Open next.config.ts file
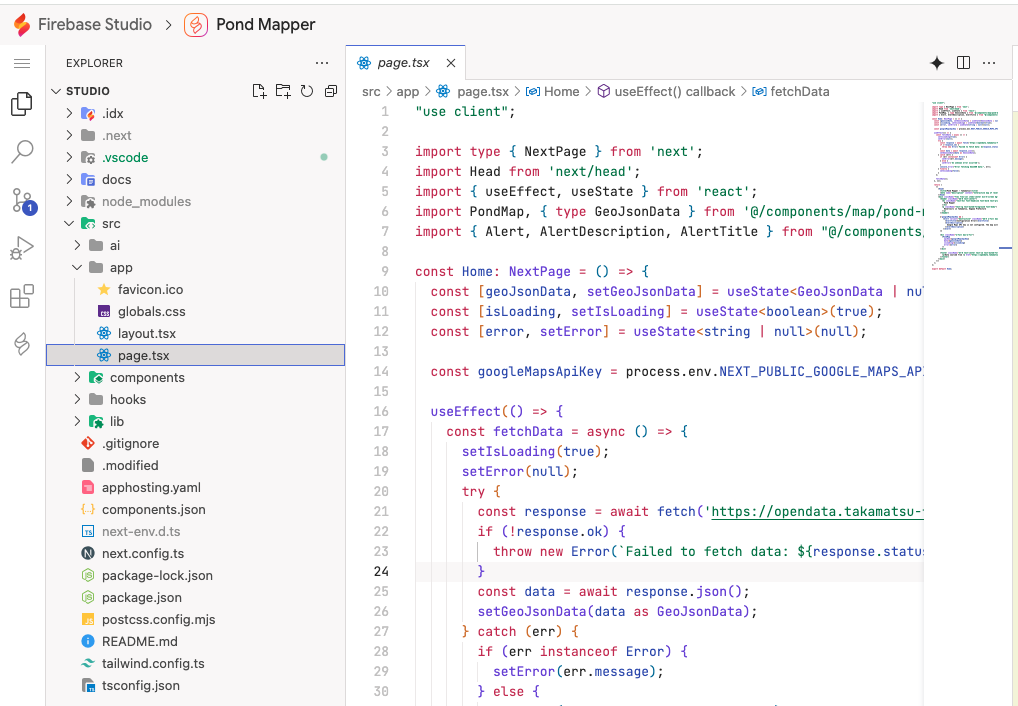The height and width of the screenshot is (706, 1018). click(195, 553)
